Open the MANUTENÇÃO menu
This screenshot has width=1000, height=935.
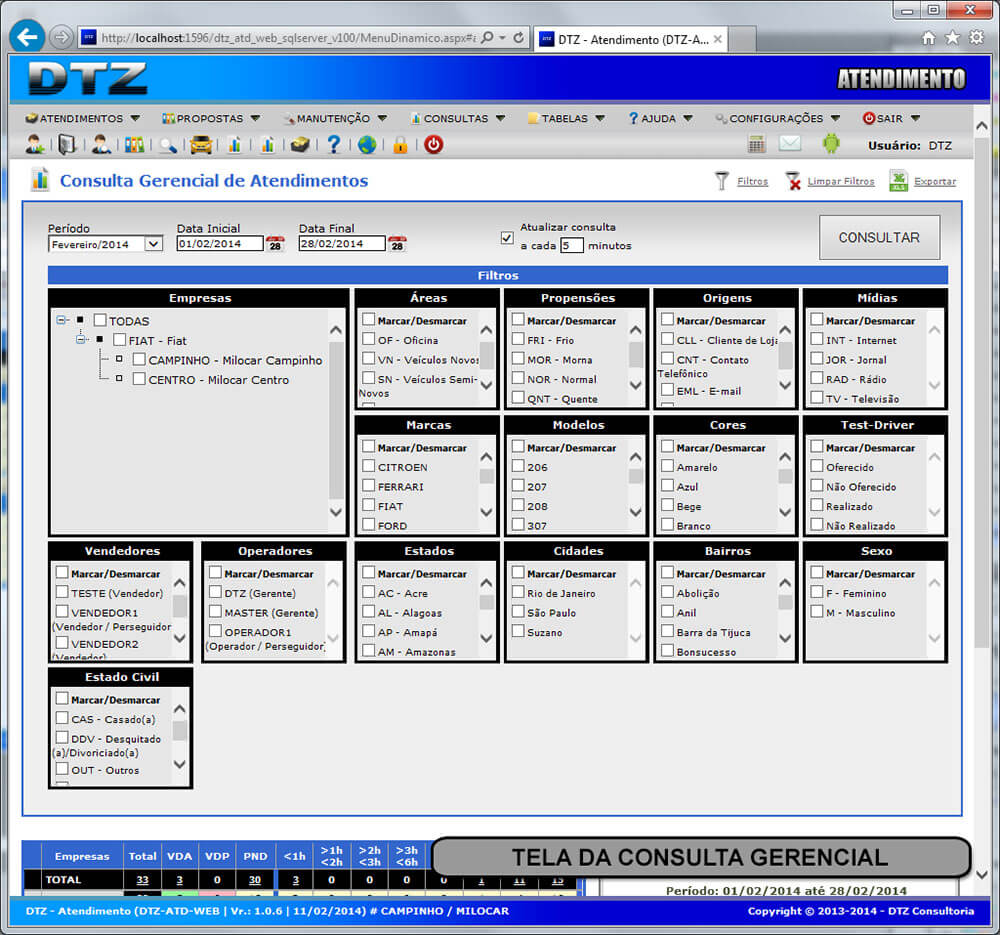[333, 118]
